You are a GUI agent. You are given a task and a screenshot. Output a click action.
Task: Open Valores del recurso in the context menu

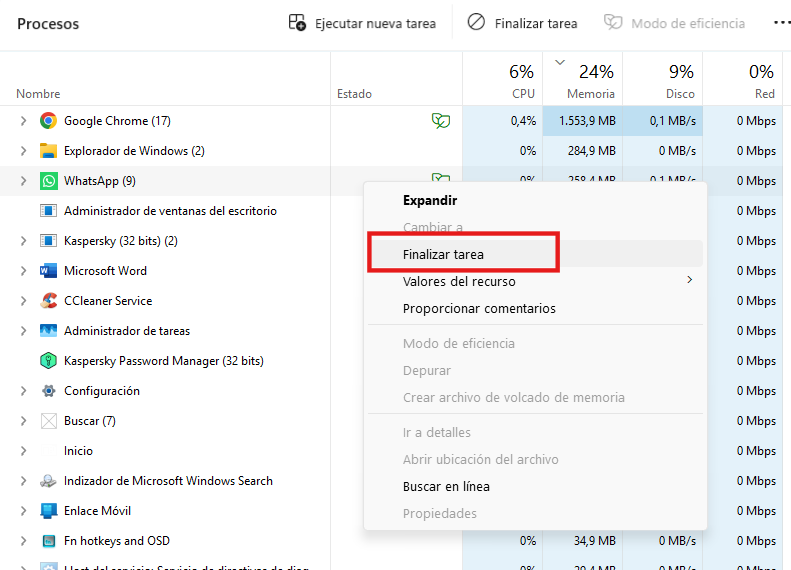[x=535, y=281]
